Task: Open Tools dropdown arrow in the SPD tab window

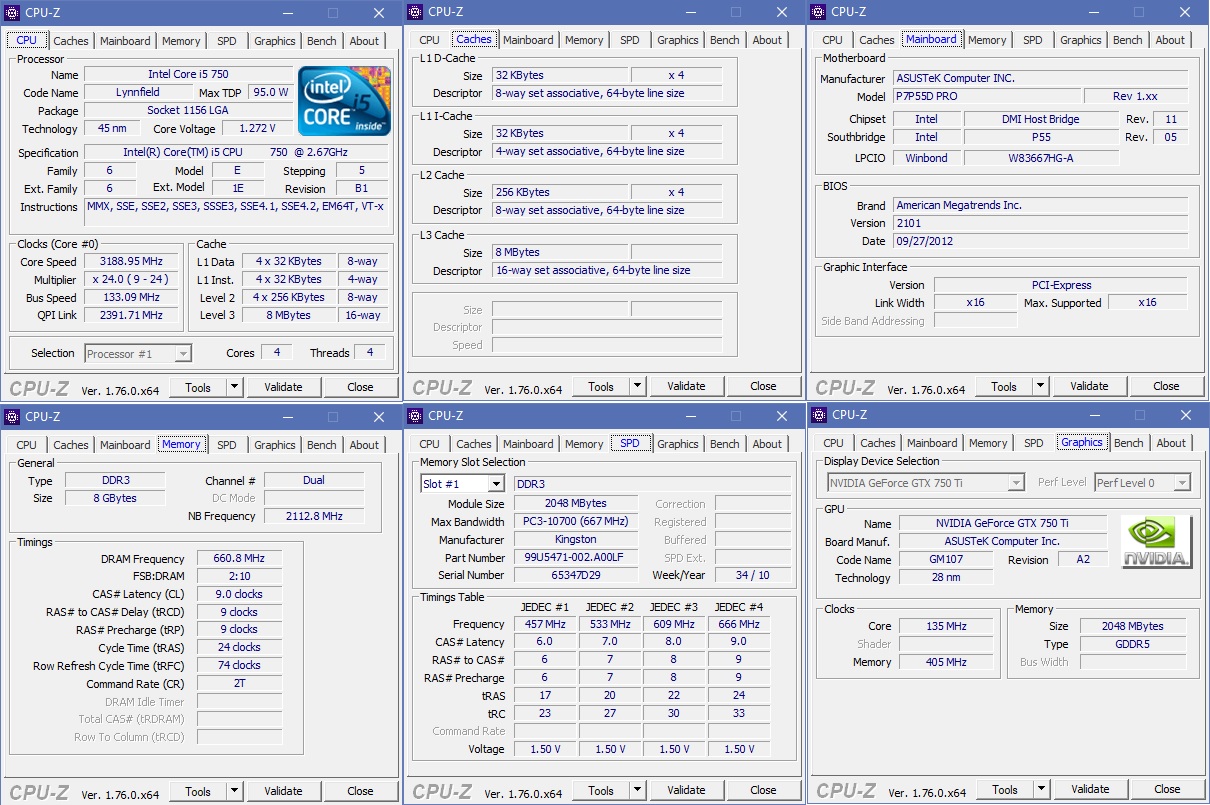Action: (x=638, y=790)
